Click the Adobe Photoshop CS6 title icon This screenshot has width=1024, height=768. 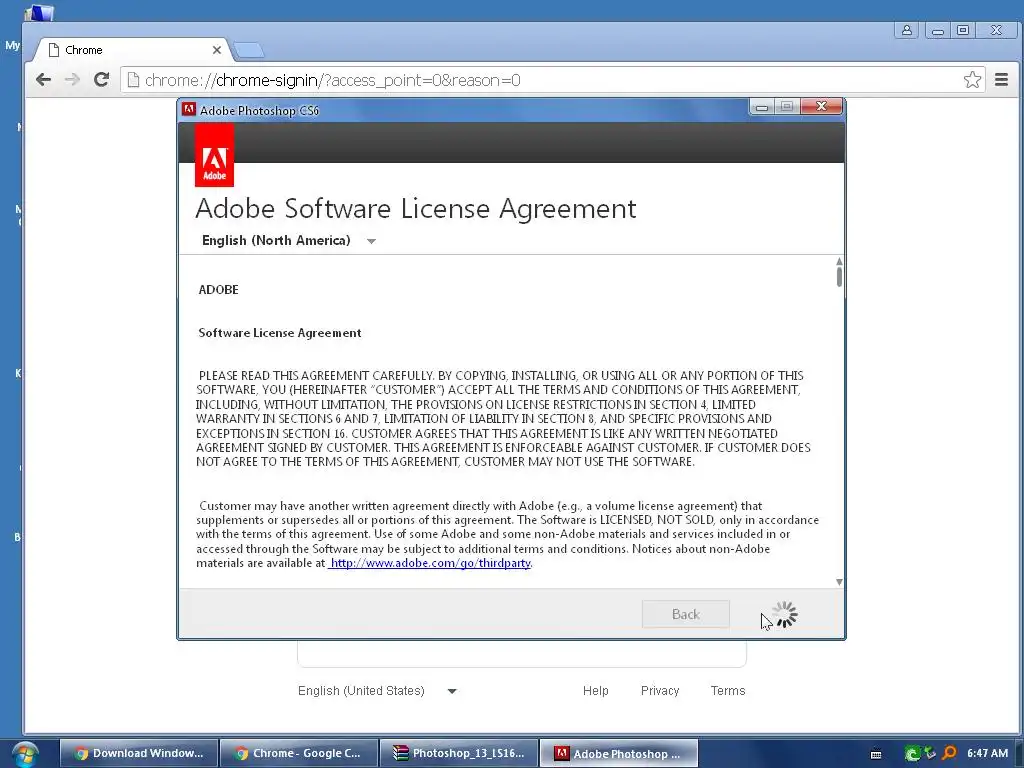[189, 109]
